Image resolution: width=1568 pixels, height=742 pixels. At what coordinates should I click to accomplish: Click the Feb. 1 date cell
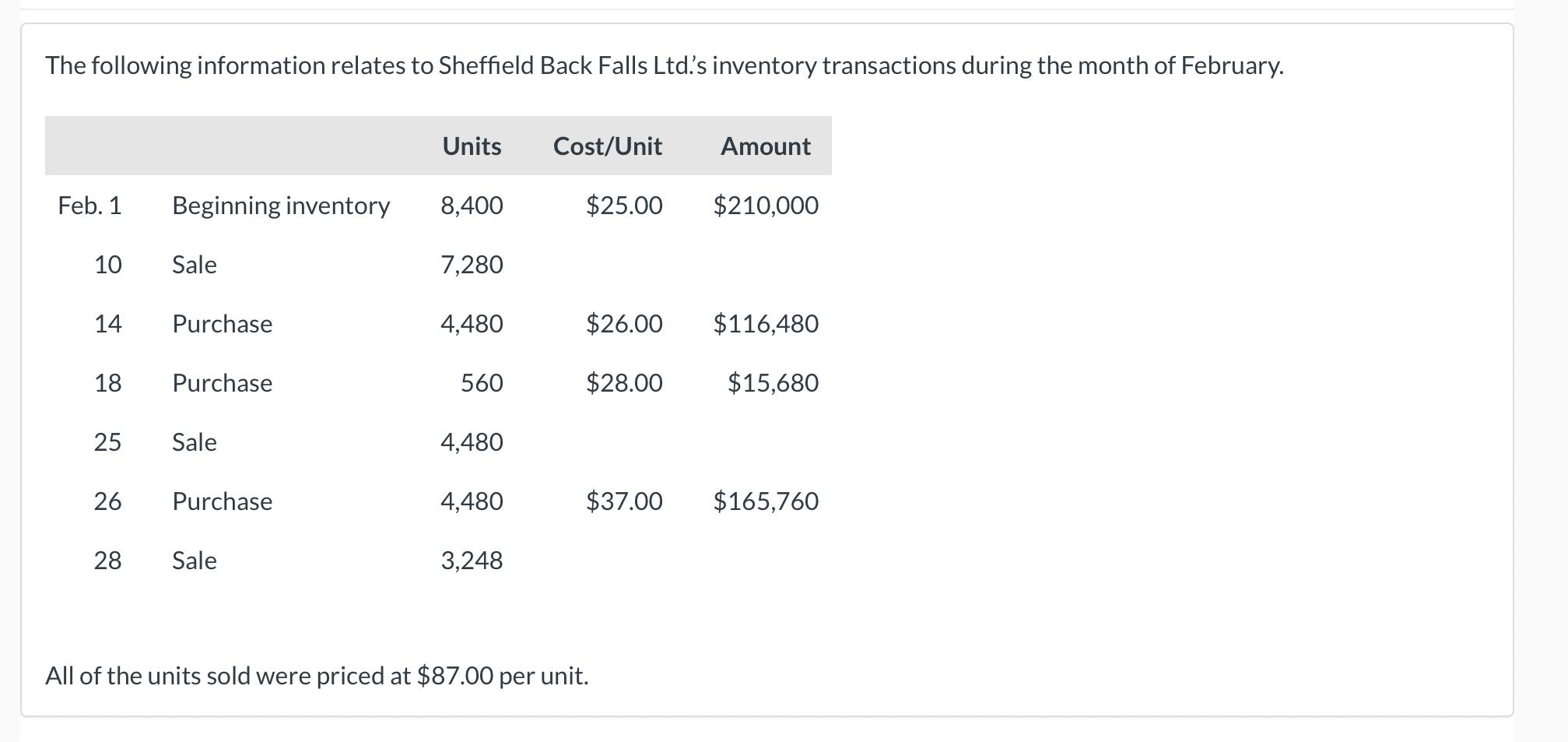tap(89, 206)
